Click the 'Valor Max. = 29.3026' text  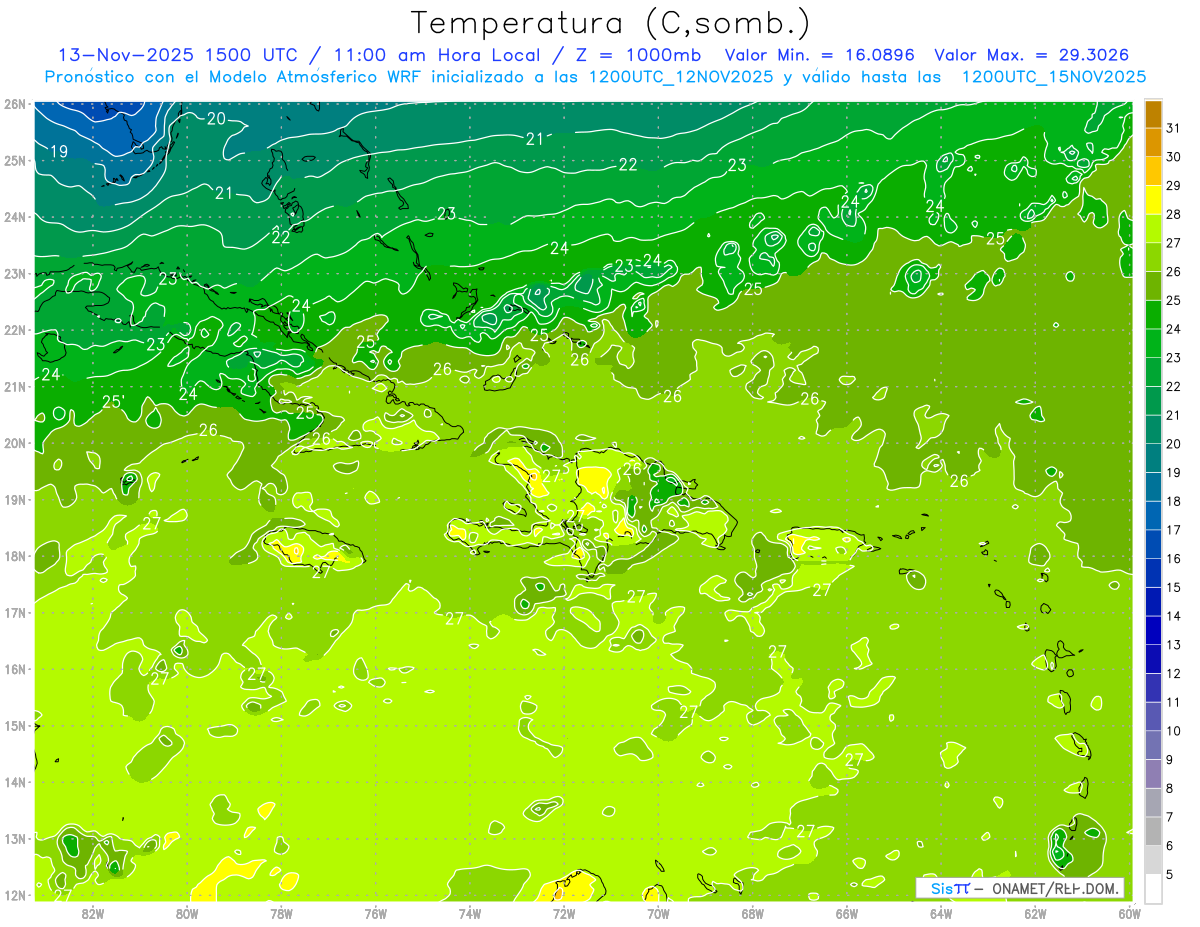click(x=1032, y=55)
